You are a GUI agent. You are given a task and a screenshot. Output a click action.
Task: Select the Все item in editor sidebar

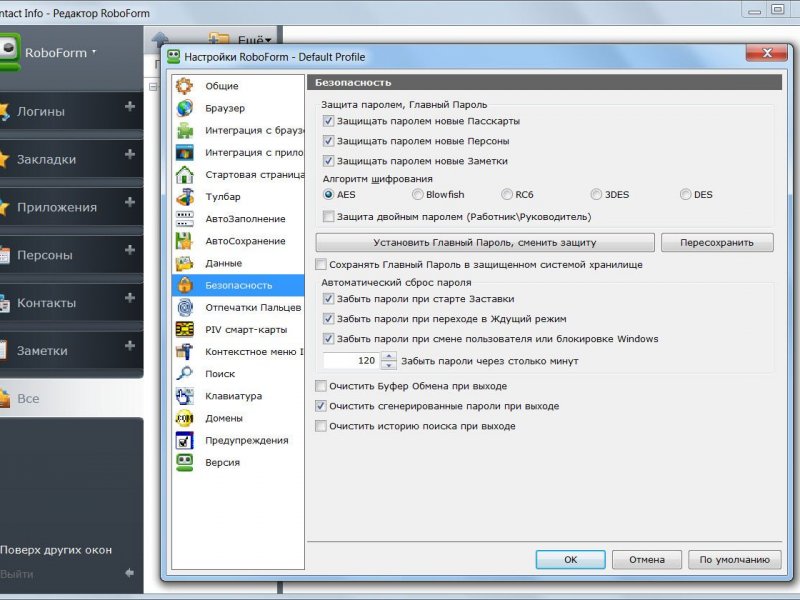(71, 398)
